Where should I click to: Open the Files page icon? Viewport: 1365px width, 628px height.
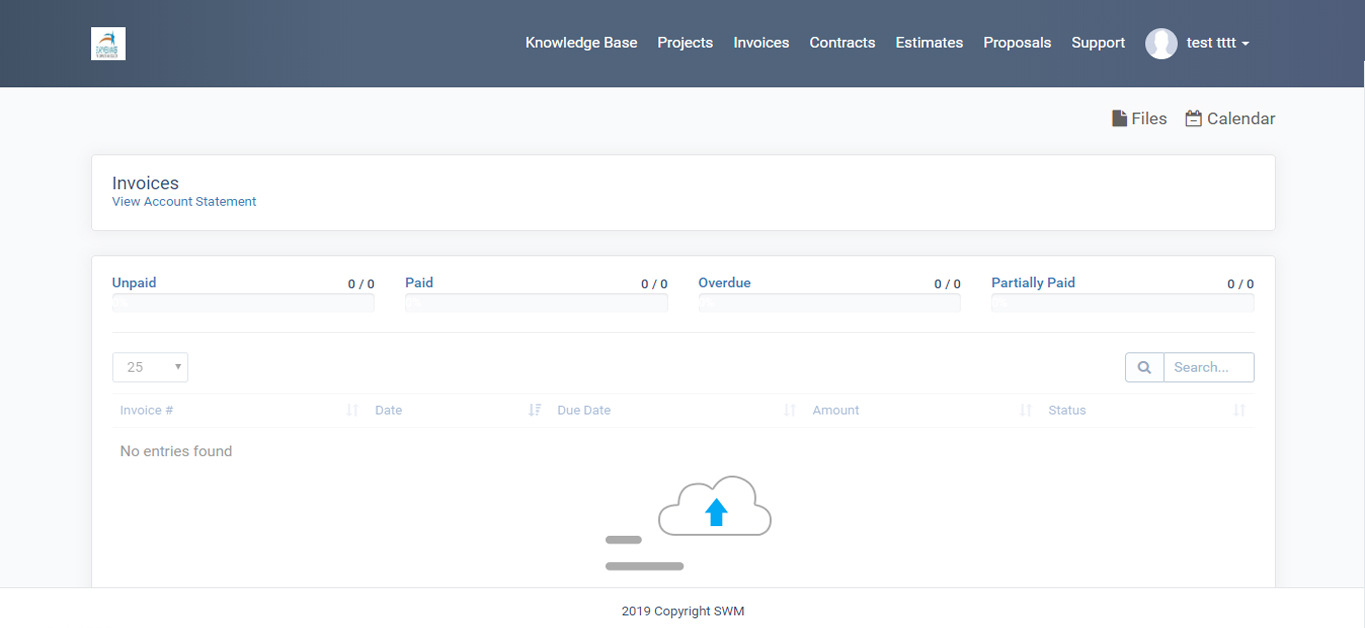(1120, 119)
